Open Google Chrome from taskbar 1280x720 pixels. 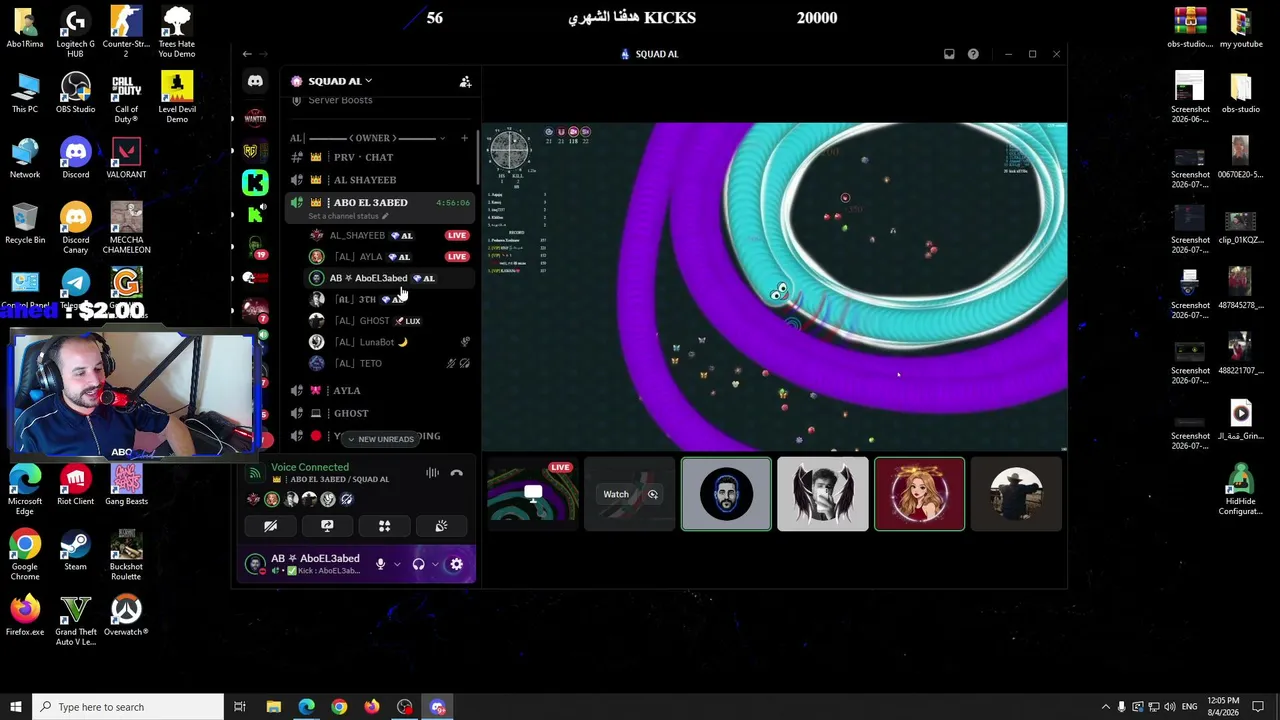tap(339, 707)
